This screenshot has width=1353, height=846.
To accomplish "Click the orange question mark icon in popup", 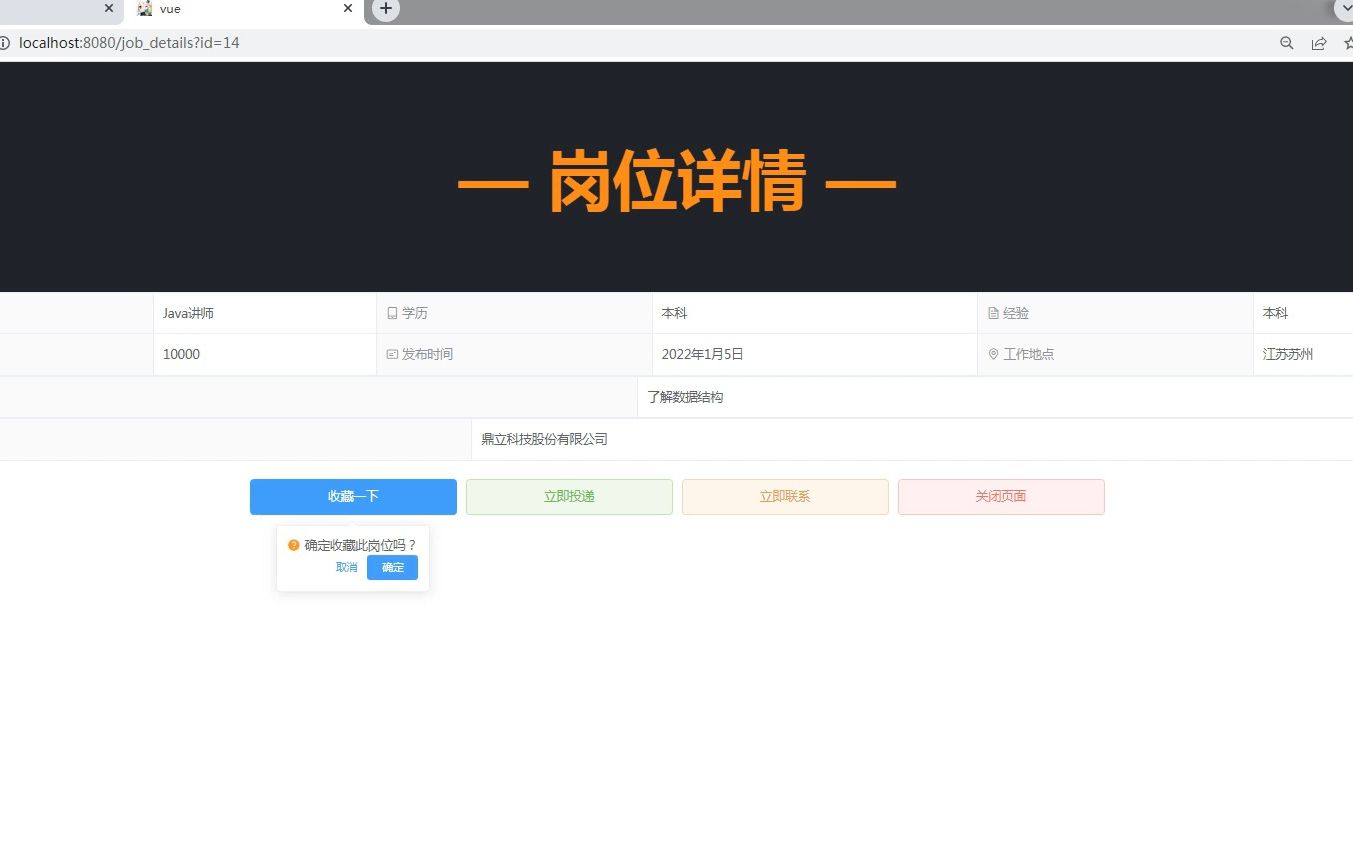I will [x=294, y=545].
